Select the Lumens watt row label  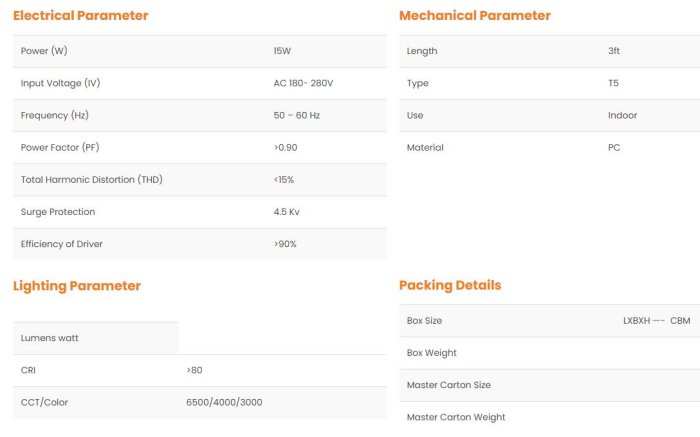49,338
